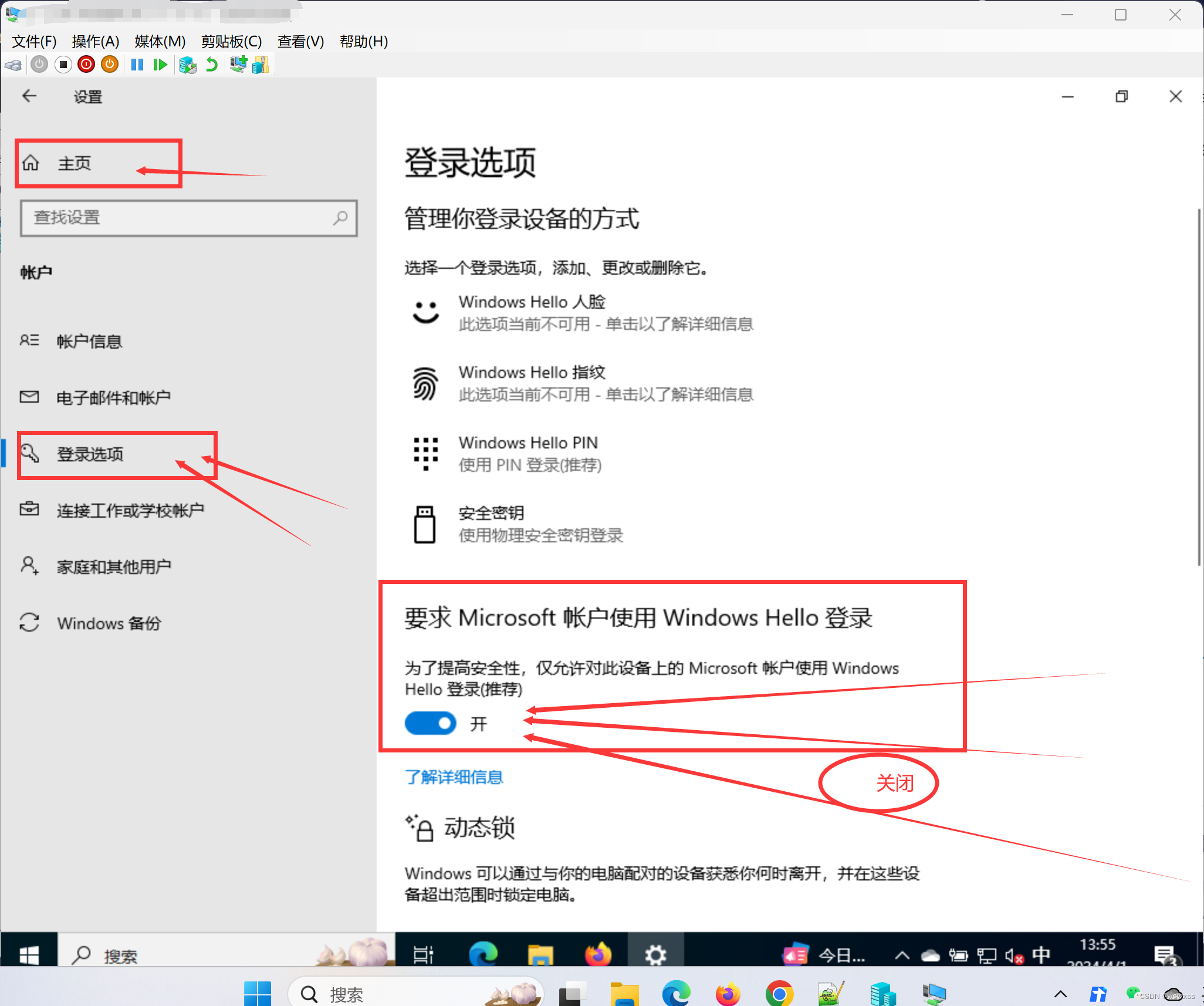This screenshot has height=1006, width=1204.
Task: Click the orange Save state power icon
Action: [110, 64]
